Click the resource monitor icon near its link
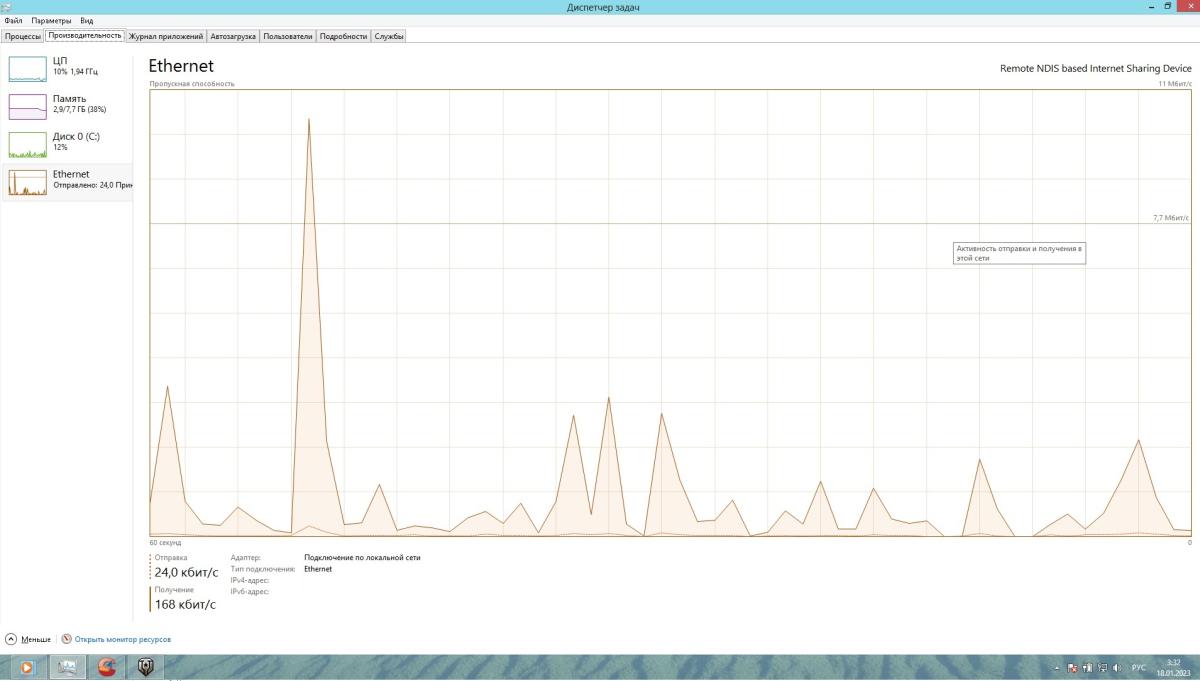 (x=67, y=639)
